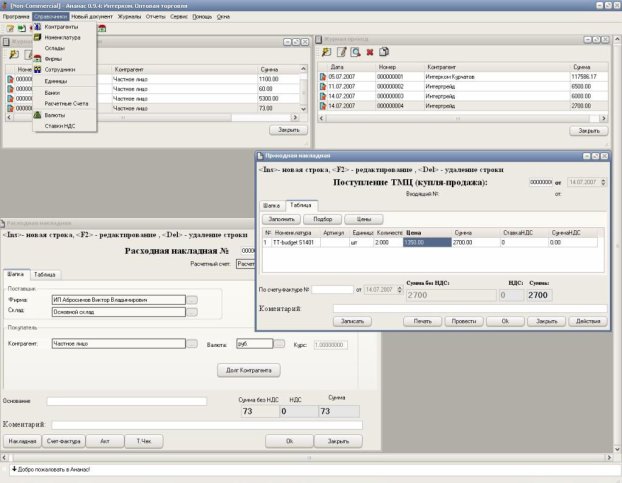Open the Новый документ menu
622x483 pixels.
(x=92, y=17)
